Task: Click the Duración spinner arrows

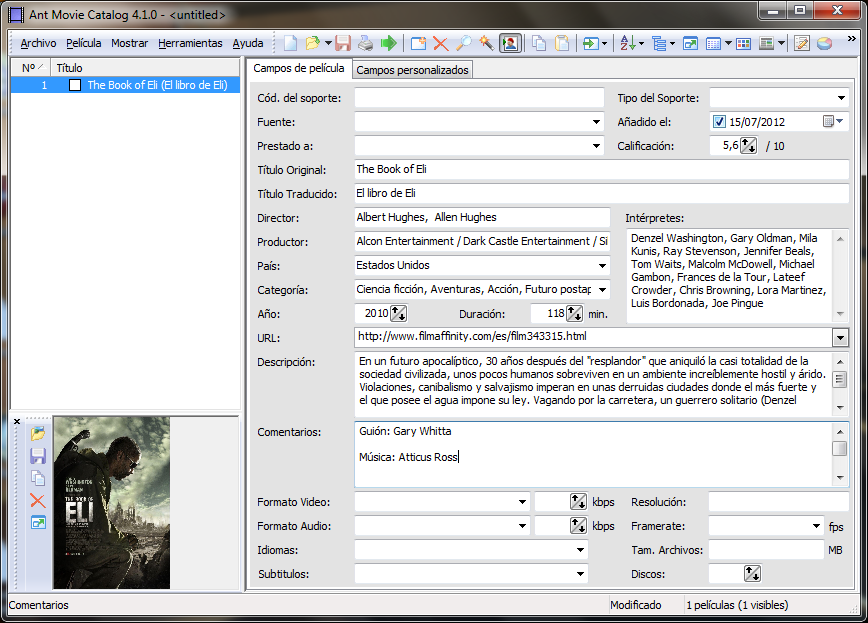Action: [575, 313]
